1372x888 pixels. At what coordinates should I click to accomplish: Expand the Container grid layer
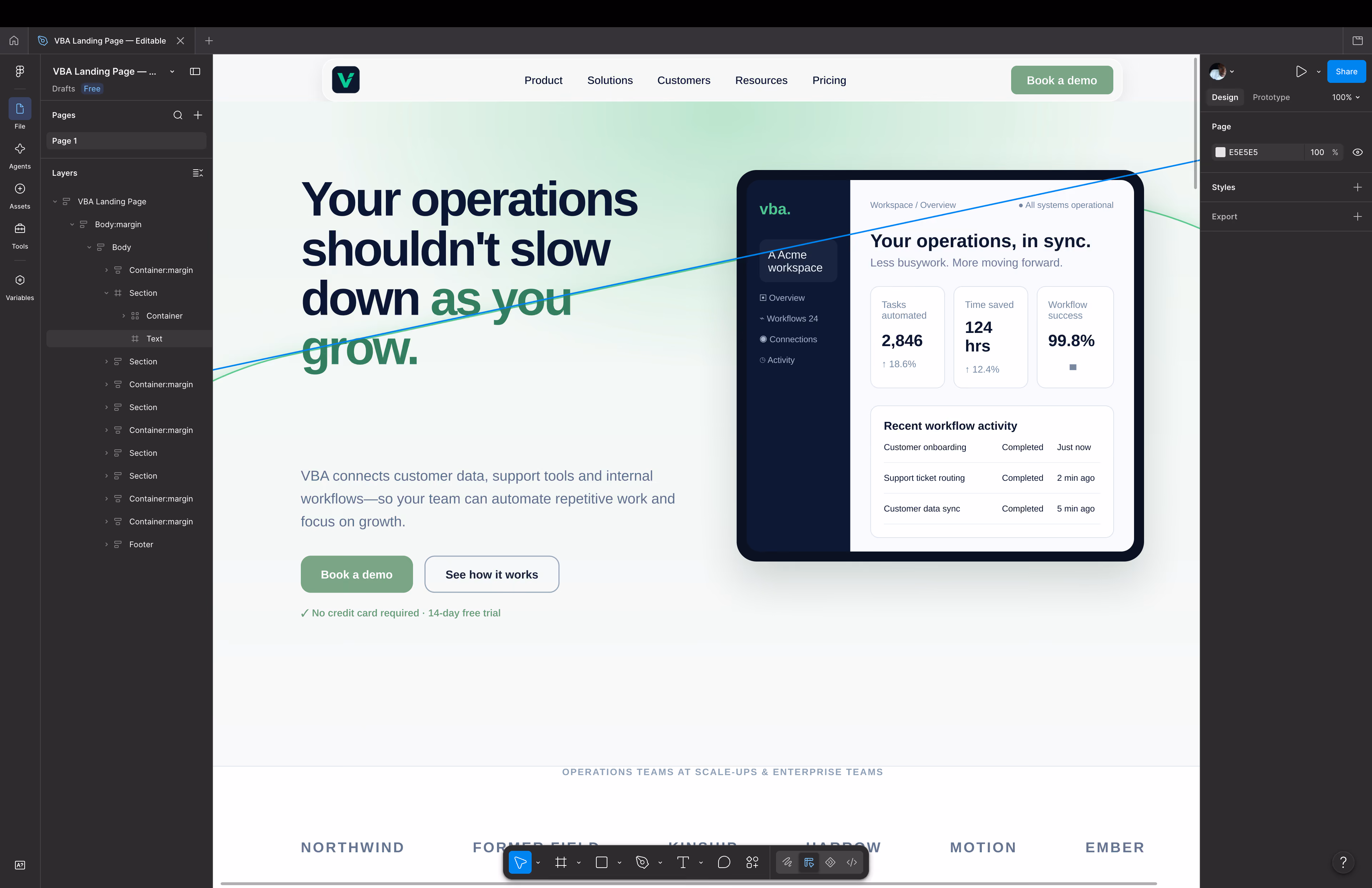coord(123,316)
